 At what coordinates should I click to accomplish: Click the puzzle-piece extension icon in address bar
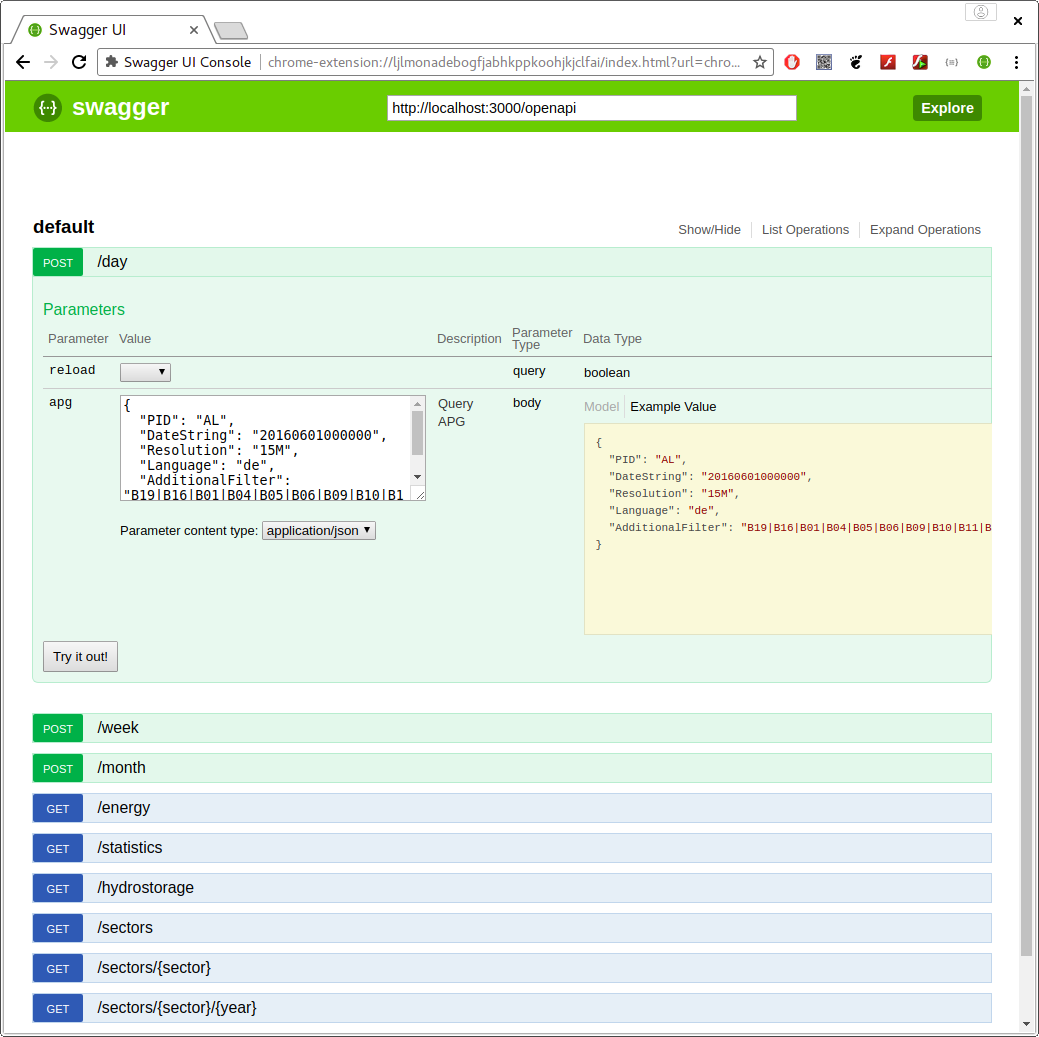[111, 62]
